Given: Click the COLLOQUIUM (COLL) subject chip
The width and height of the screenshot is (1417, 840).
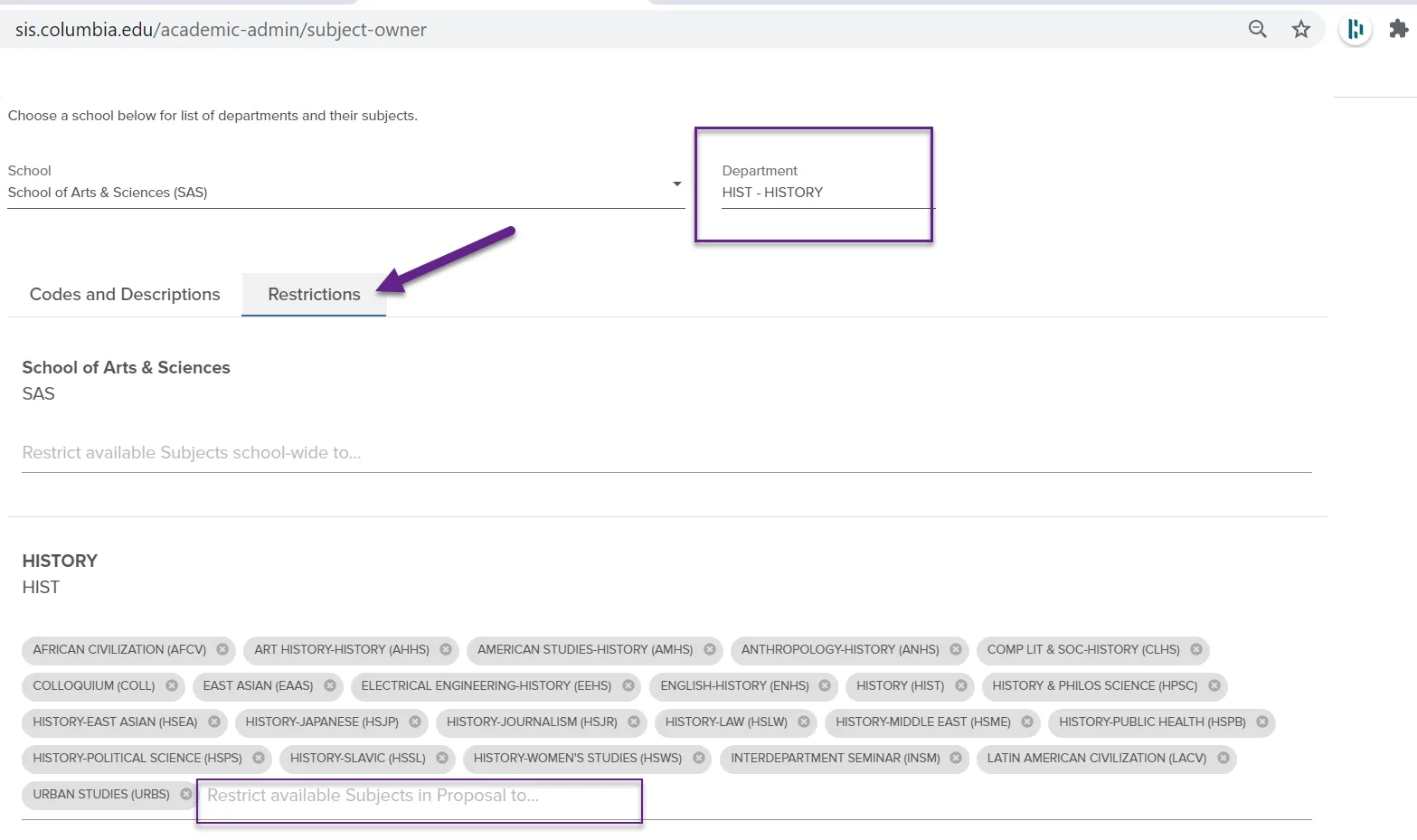Looking at the screenshot, I should 94,685.
